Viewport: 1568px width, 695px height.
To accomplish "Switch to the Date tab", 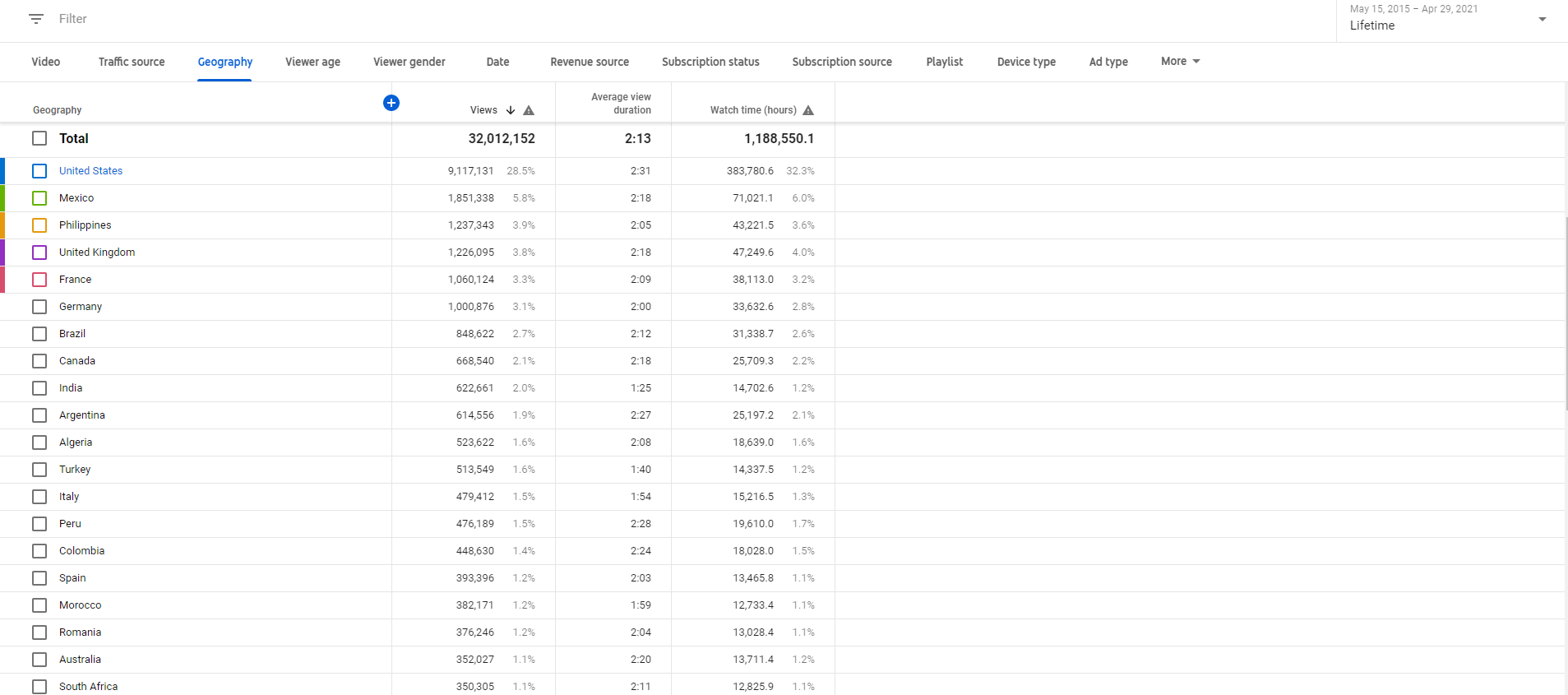I will (497, 62).
